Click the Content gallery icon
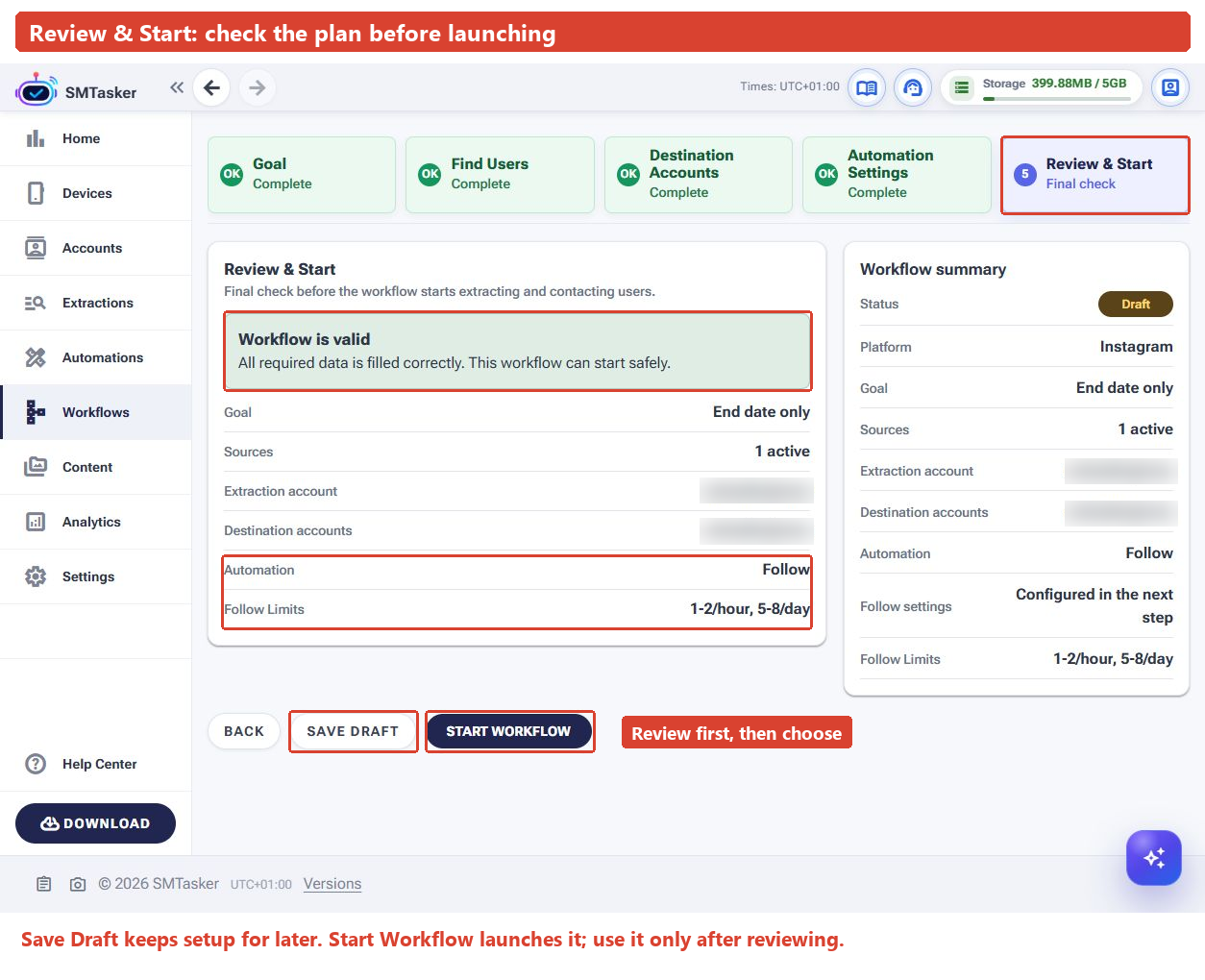Viewport: 1205px width, 980px height. point(36,467)
